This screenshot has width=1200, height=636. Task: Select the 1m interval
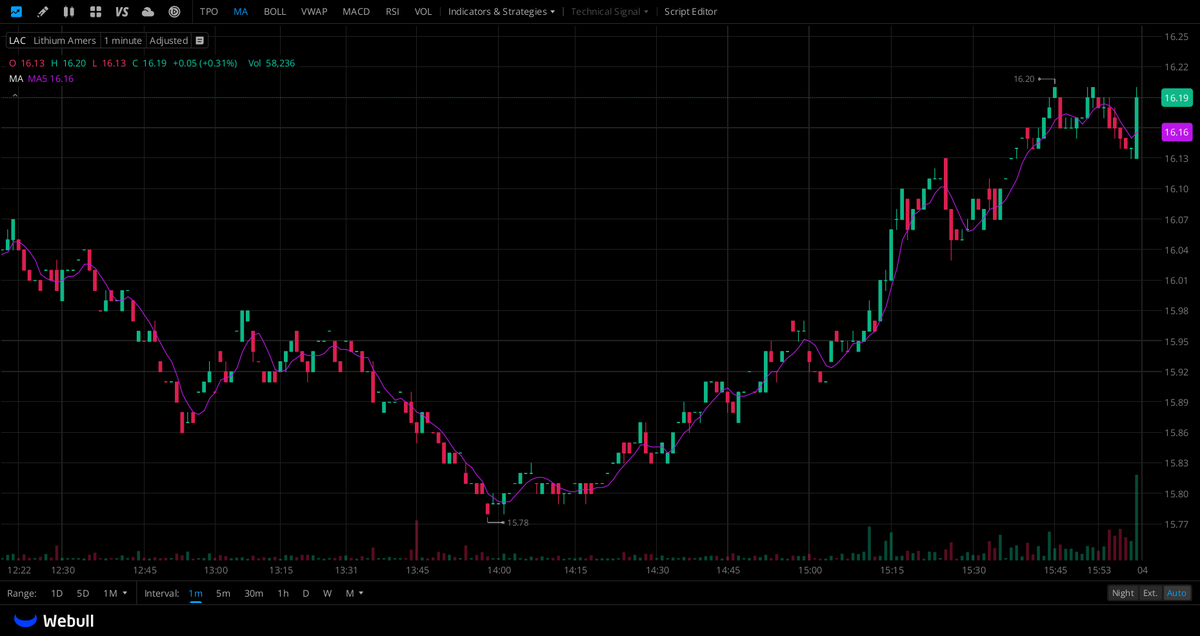[195, 593]
